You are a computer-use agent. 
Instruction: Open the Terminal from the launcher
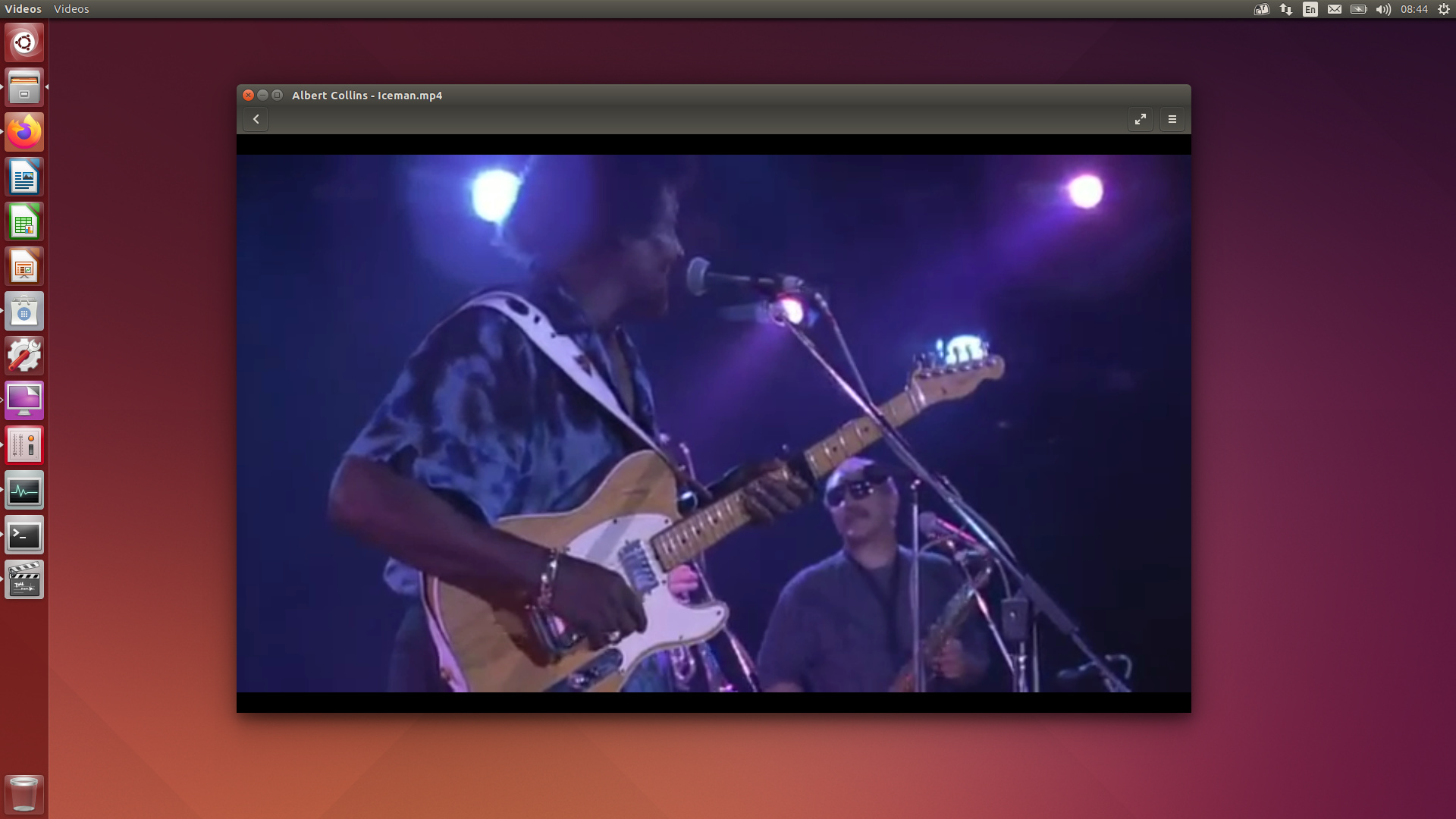point(24,535)
